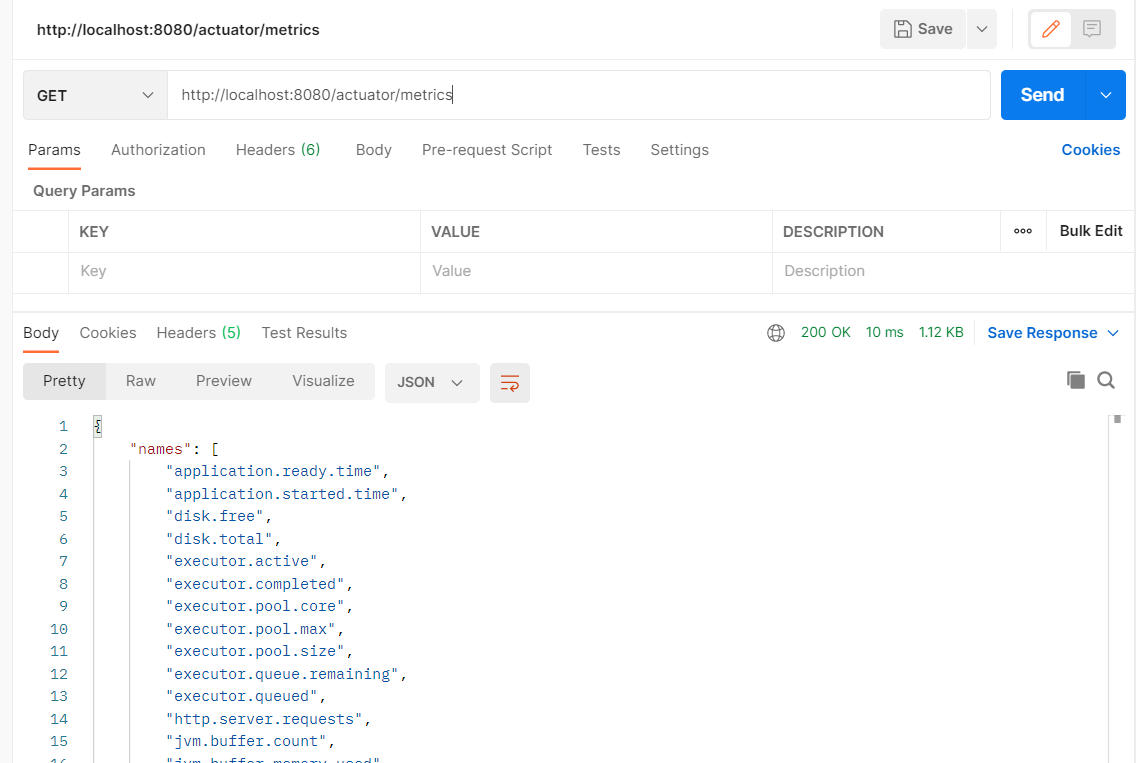Click the Send button
Image resolution: width=1141 pixels, height=763 pixels.
(1041, 95)
